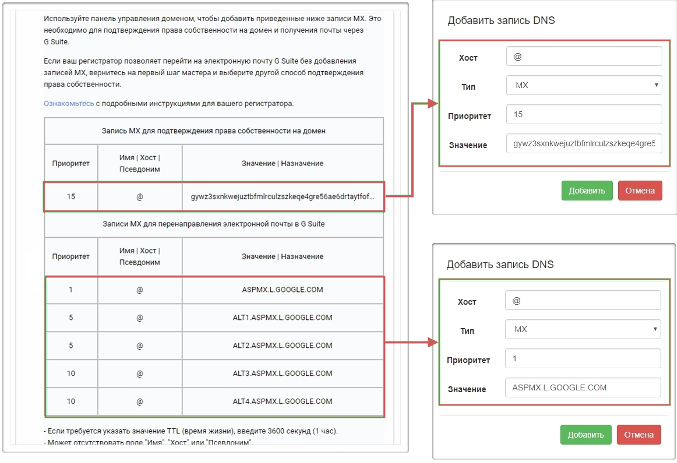Expand Тип dropdown in form with priority 15

click(x=584, y=86)
